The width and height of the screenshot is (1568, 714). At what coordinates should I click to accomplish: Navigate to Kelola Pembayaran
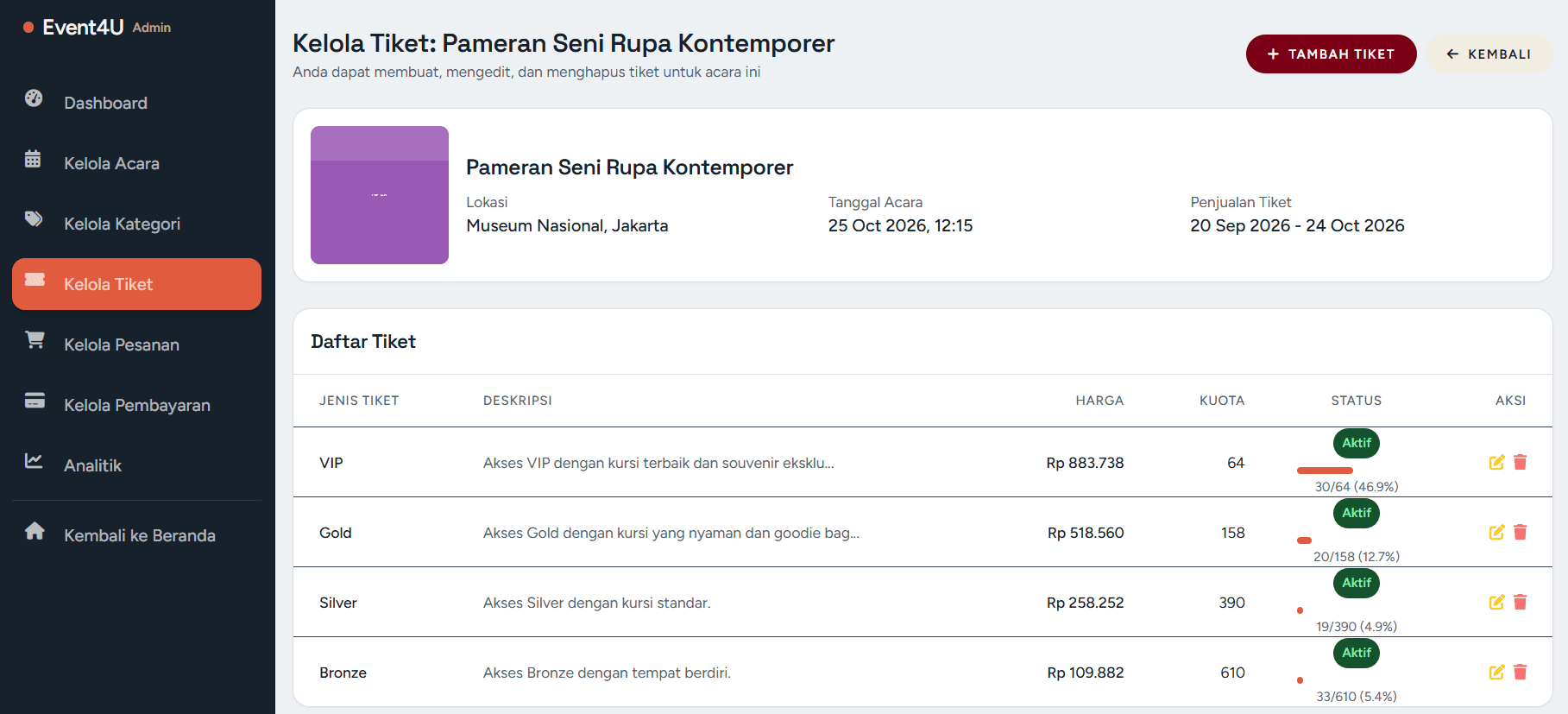(136, 405)
